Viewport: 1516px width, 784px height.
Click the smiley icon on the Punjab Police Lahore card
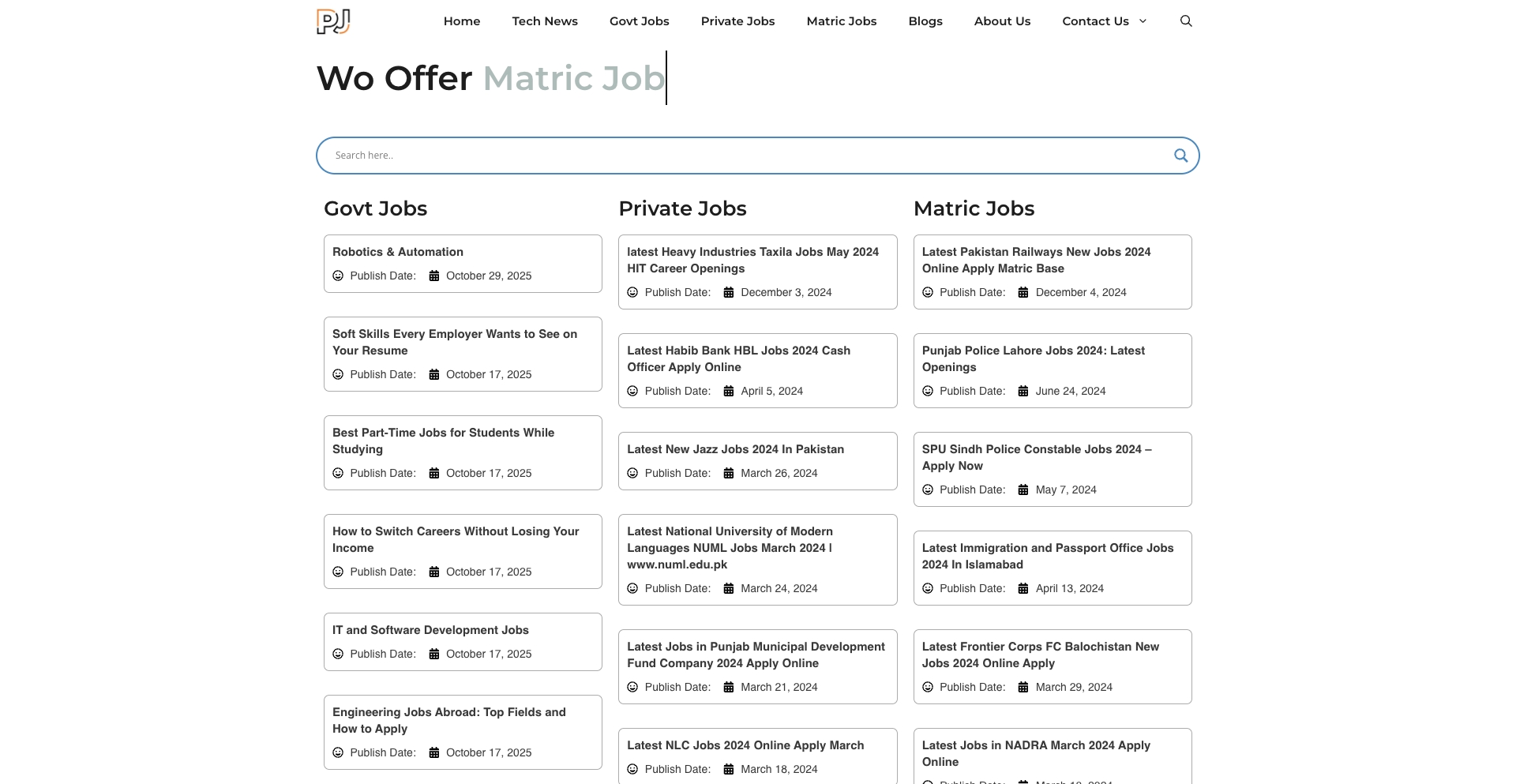928,390
